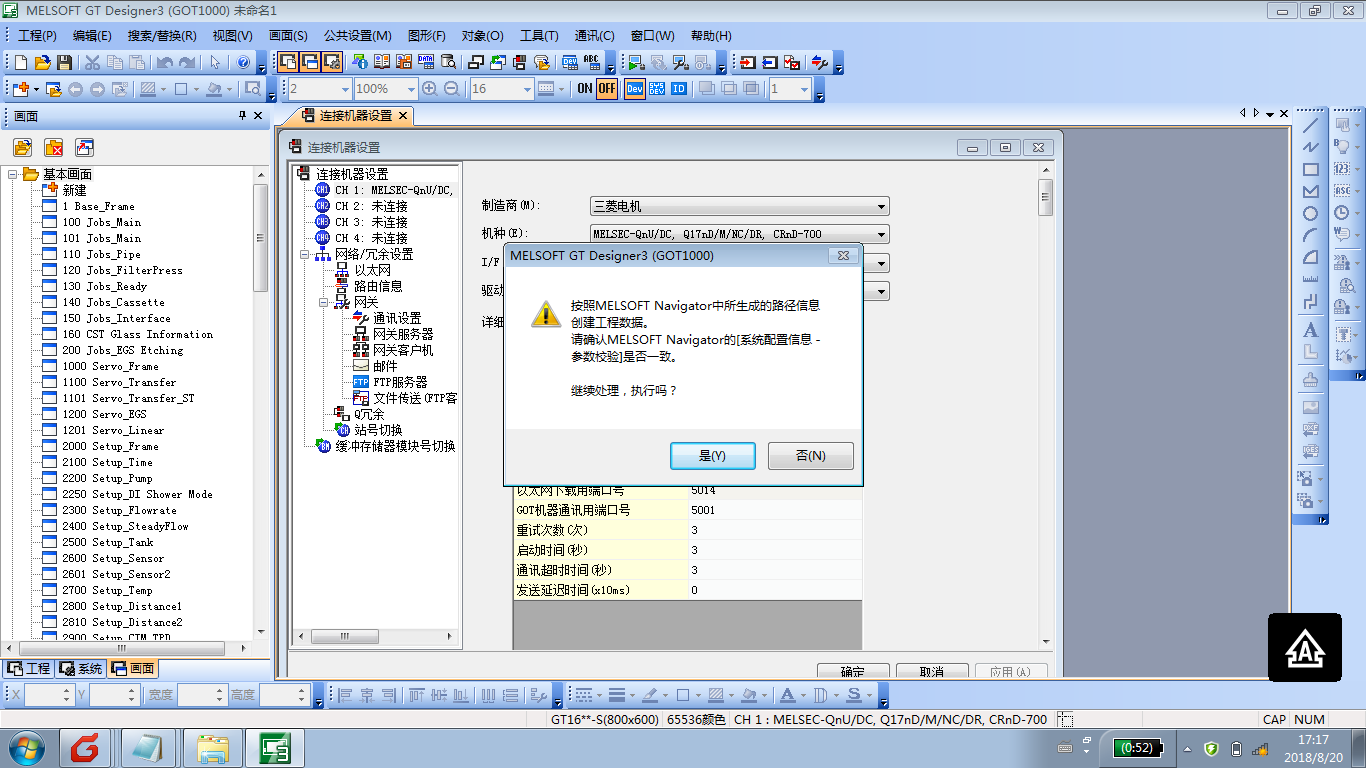Click the help question mark icon
The image size is (1366, 768).
pyautogui.click(x=243, y=62)
